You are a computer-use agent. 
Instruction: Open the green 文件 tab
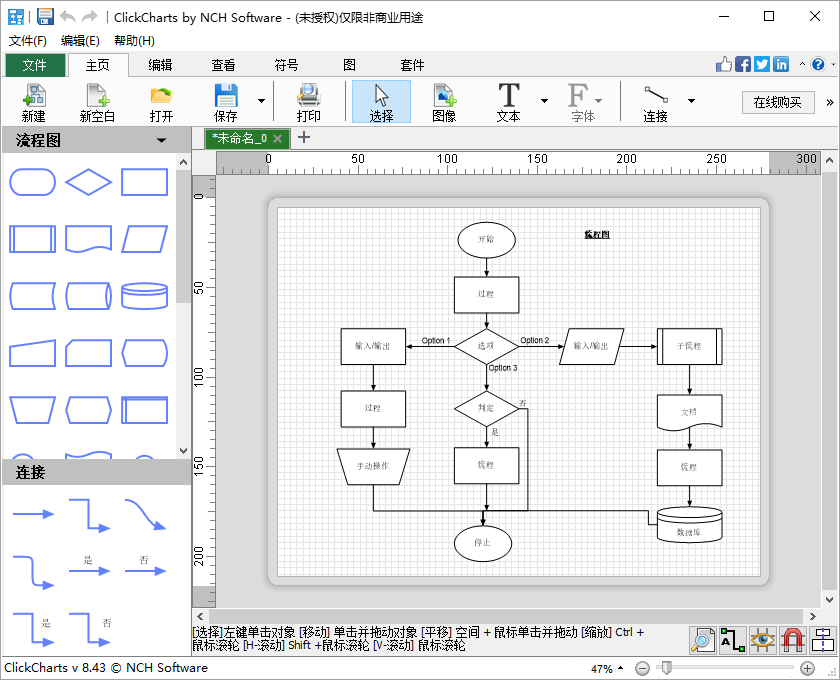coord(35,65)
